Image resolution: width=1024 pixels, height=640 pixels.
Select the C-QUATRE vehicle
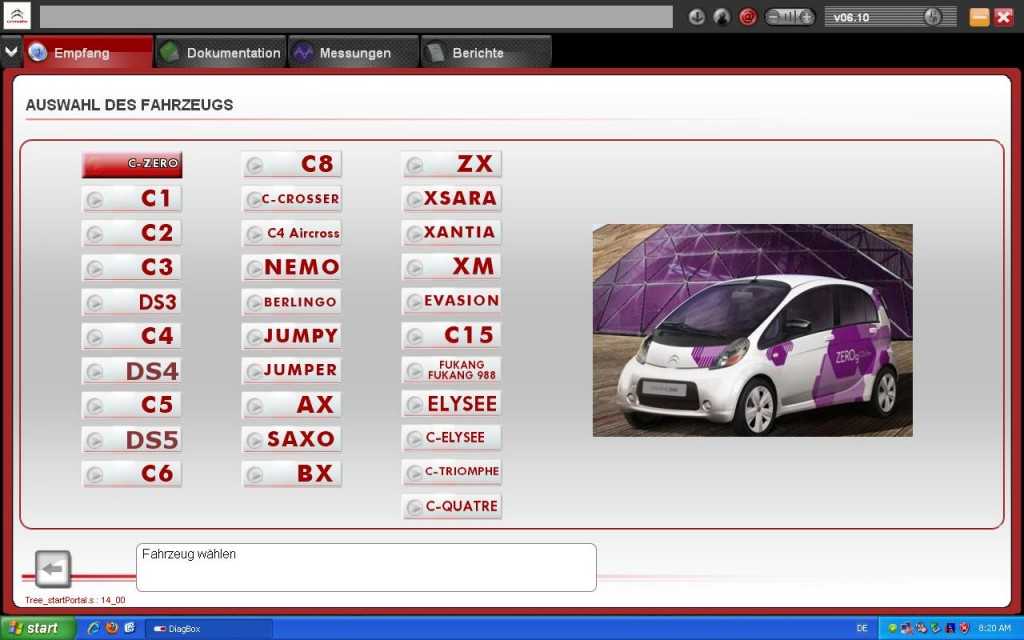(x=452, y=507)
